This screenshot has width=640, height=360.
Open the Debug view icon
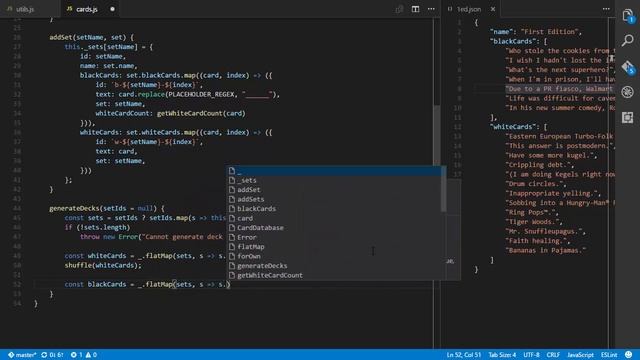click(628, 92)
